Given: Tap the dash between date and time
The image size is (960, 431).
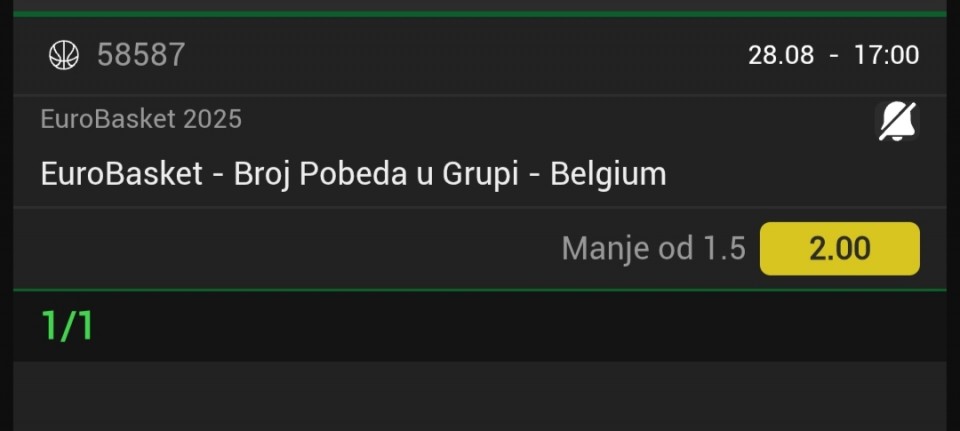Looking at the screenshot, I should (x=834, y=56).
